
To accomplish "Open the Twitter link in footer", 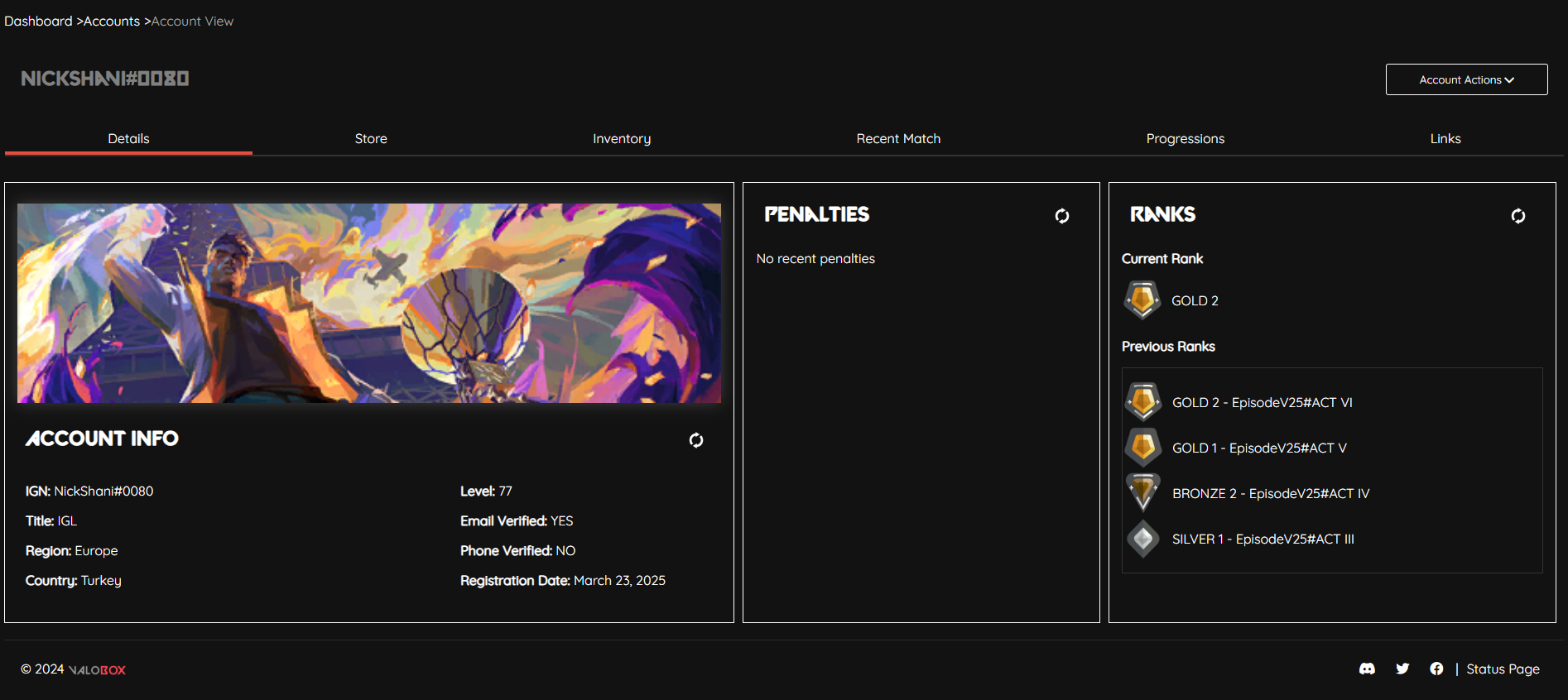I will [1402, 669].
